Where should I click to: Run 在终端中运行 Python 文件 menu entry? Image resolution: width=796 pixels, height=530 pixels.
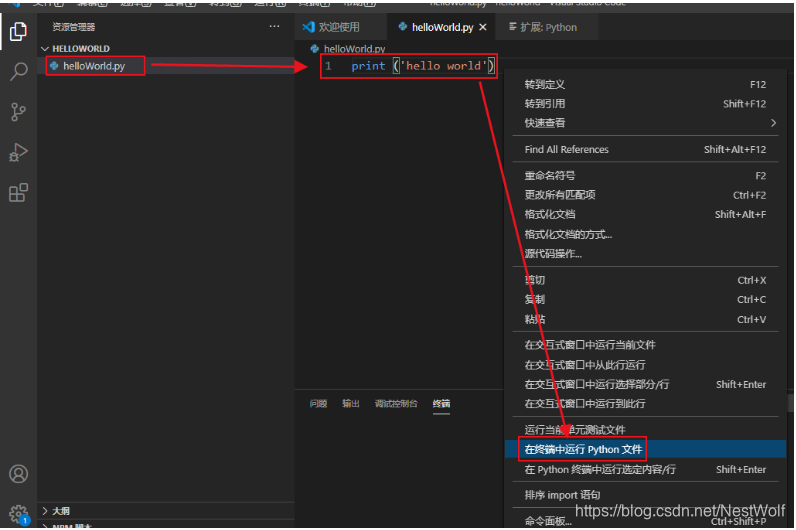[645, 449]
